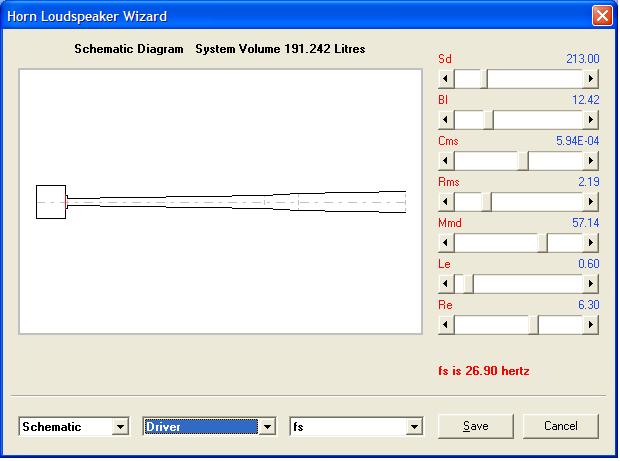The width and height of the screenshot is (620, 461).
Task: Click the Sd slider thumb
Action: tap(484, 79)
